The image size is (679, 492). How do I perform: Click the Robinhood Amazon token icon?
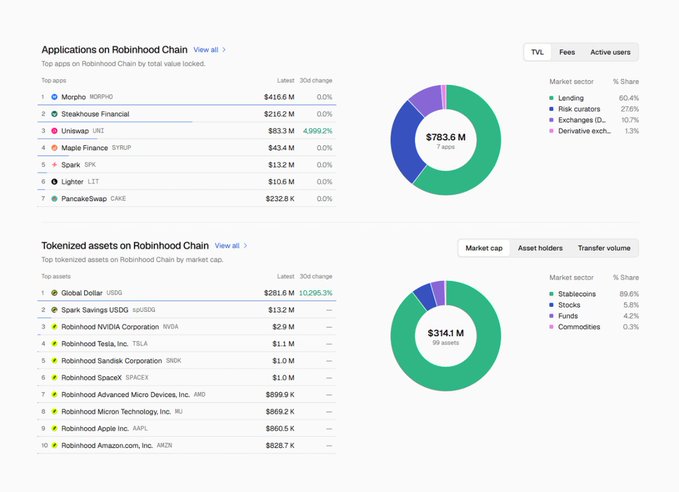(55, 445)
